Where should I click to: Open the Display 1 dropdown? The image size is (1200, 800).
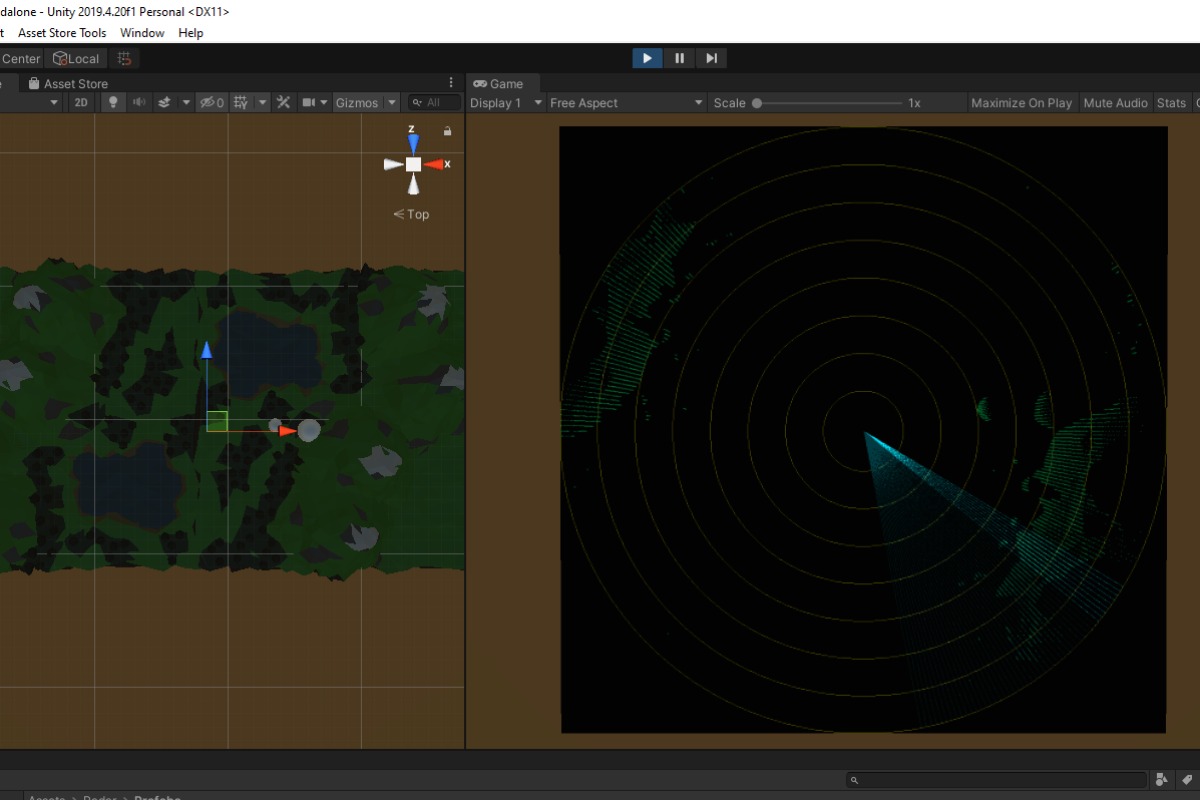point(506,103)
